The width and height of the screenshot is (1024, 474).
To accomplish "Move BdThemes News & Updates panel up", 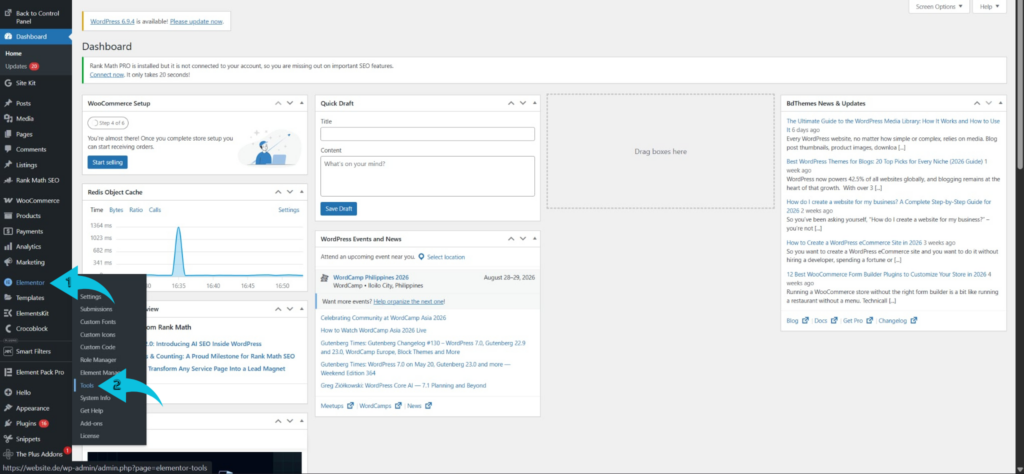I will (x=977, y=103).
